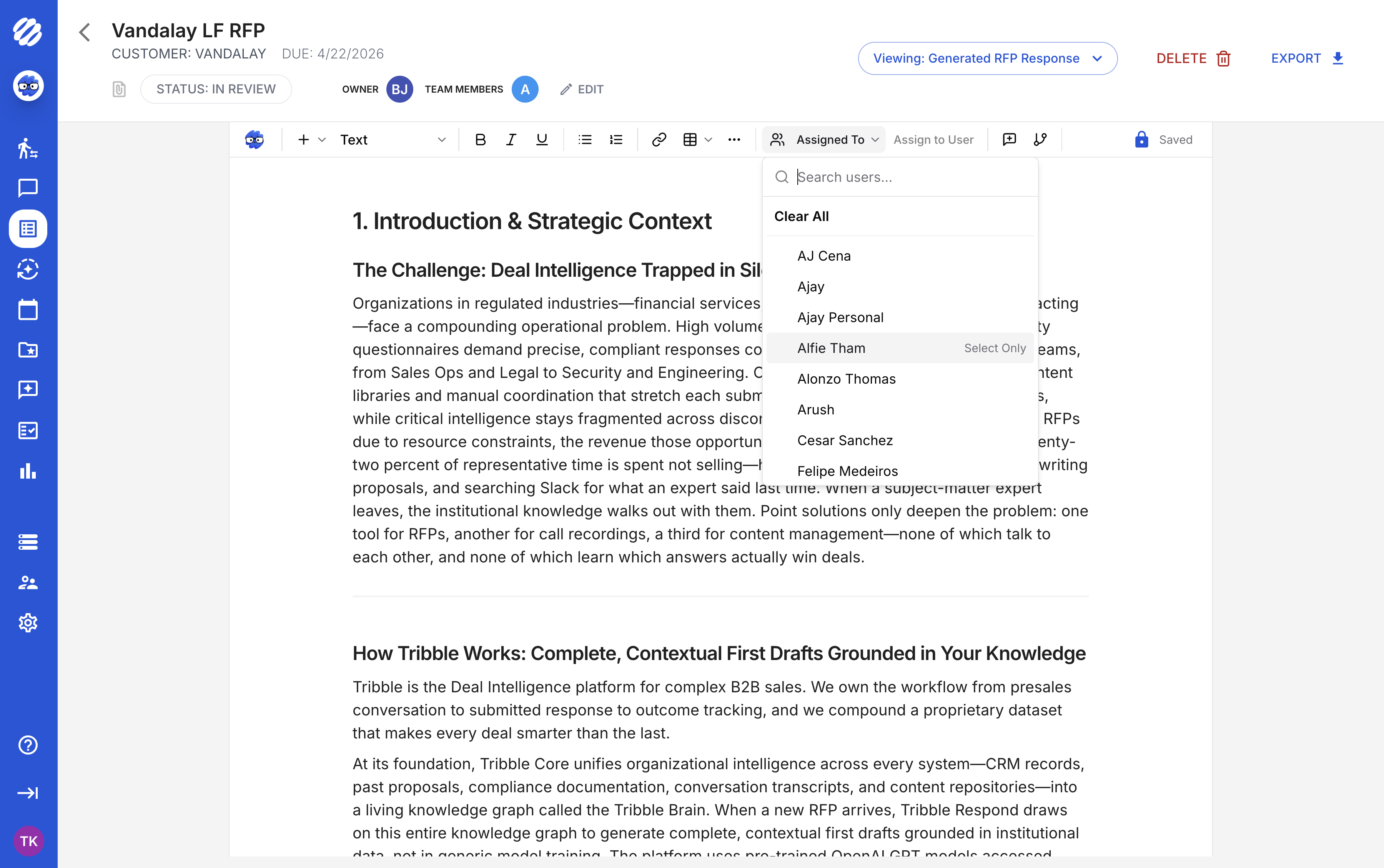Click the branch version icon in toolbar
Screen dimensions: 1384x868
[1040, 140]
